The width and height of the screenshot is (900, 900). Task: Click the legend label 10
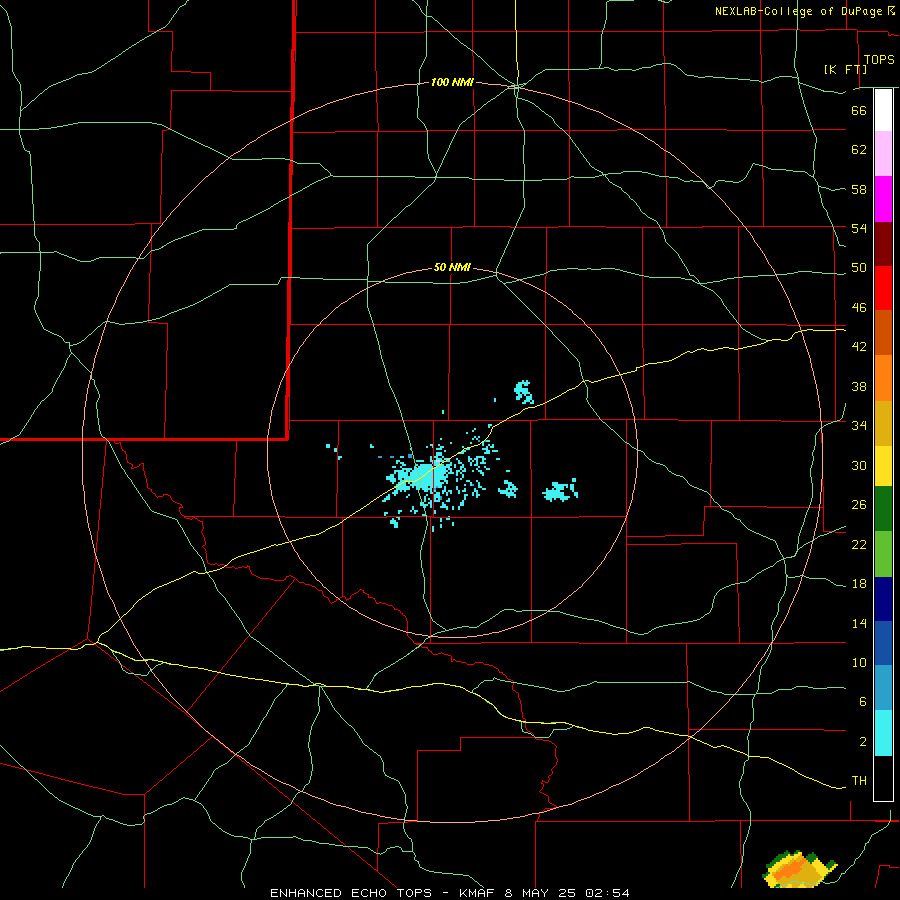(859, 662)
